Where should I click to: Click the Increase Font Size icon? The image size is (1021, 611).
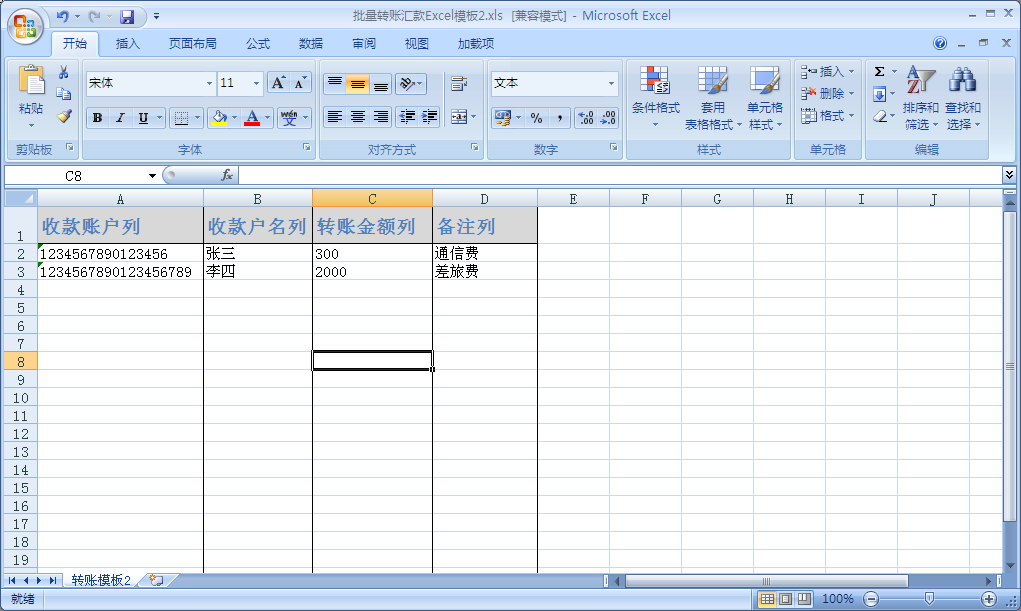click(279, 83)
